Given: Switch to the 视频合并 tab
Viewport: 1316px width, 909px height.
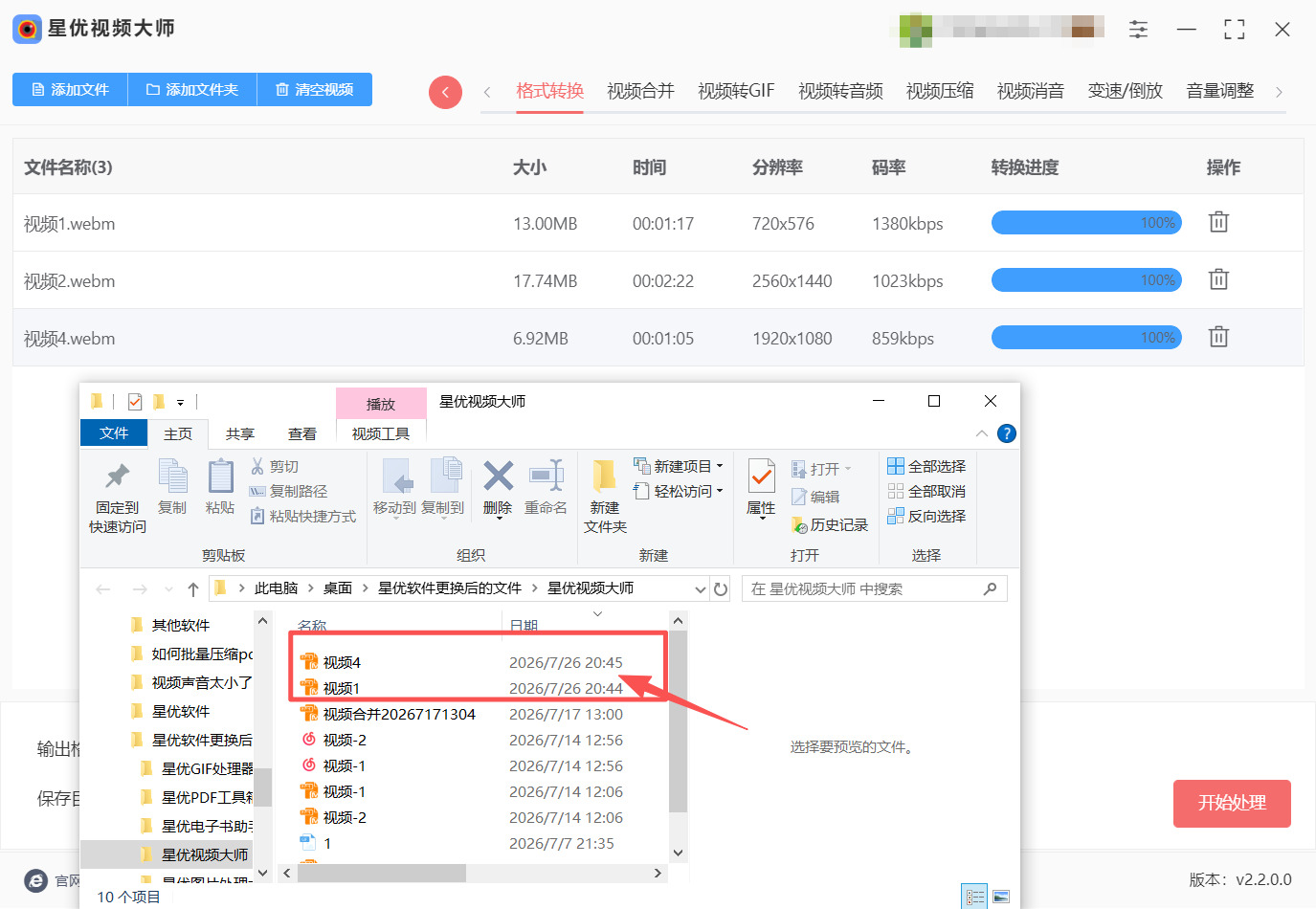Looking at the screenshot, I should (x=640, y=91).
